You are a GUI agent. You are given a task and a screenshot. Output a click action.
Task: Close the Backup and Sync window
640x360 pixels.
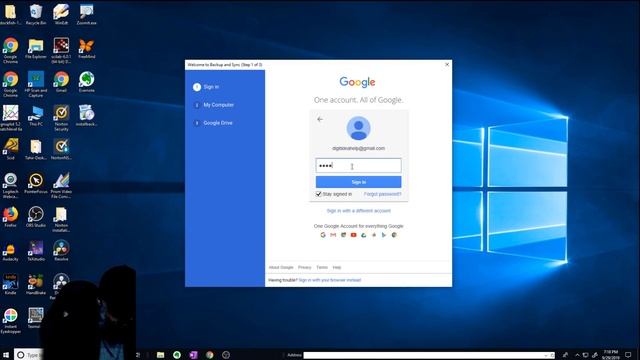tap(447, 64)
